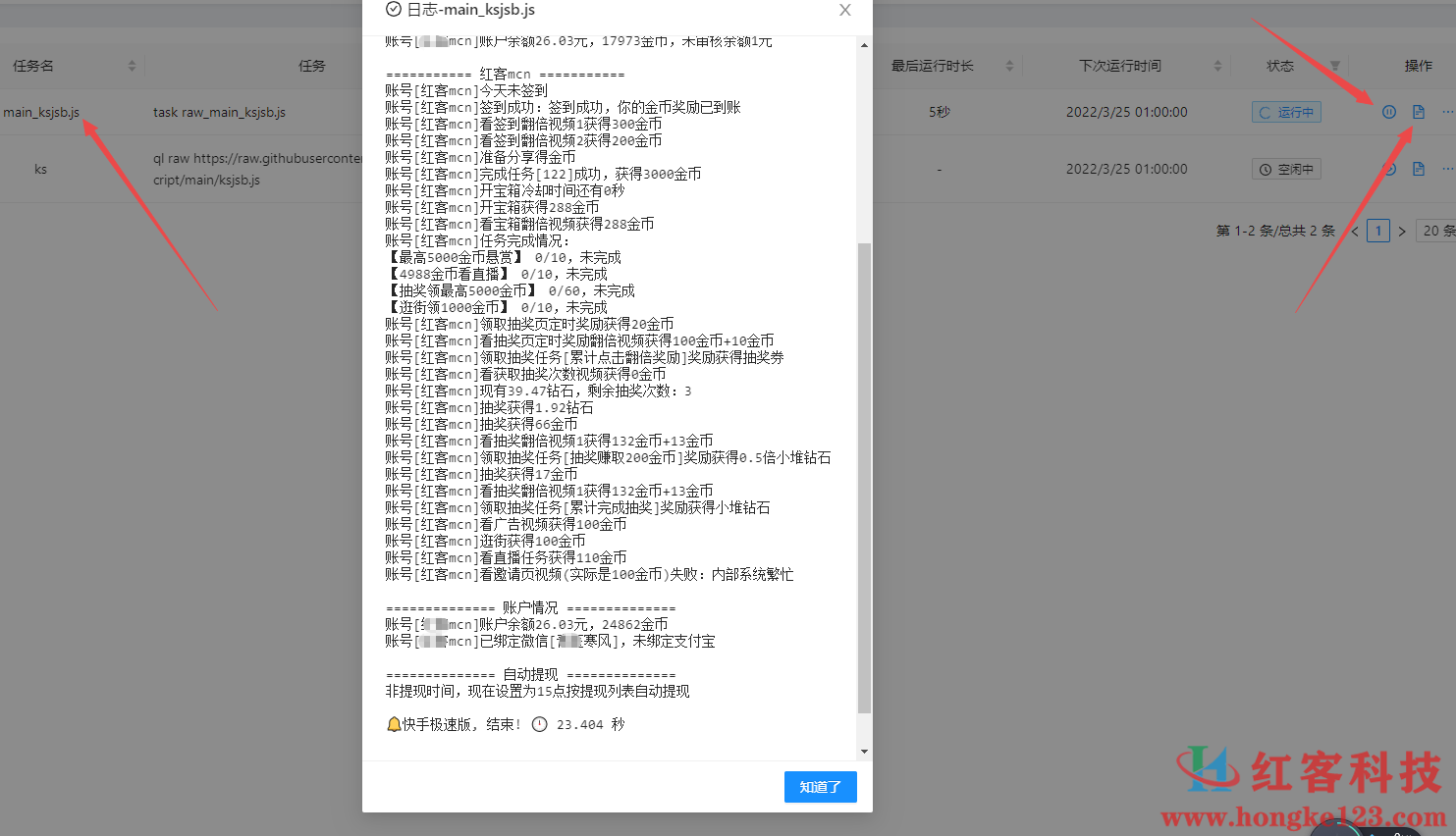Click the 空闲中 status tag
Screen dimensions: 1456x836
[1286, 169]
